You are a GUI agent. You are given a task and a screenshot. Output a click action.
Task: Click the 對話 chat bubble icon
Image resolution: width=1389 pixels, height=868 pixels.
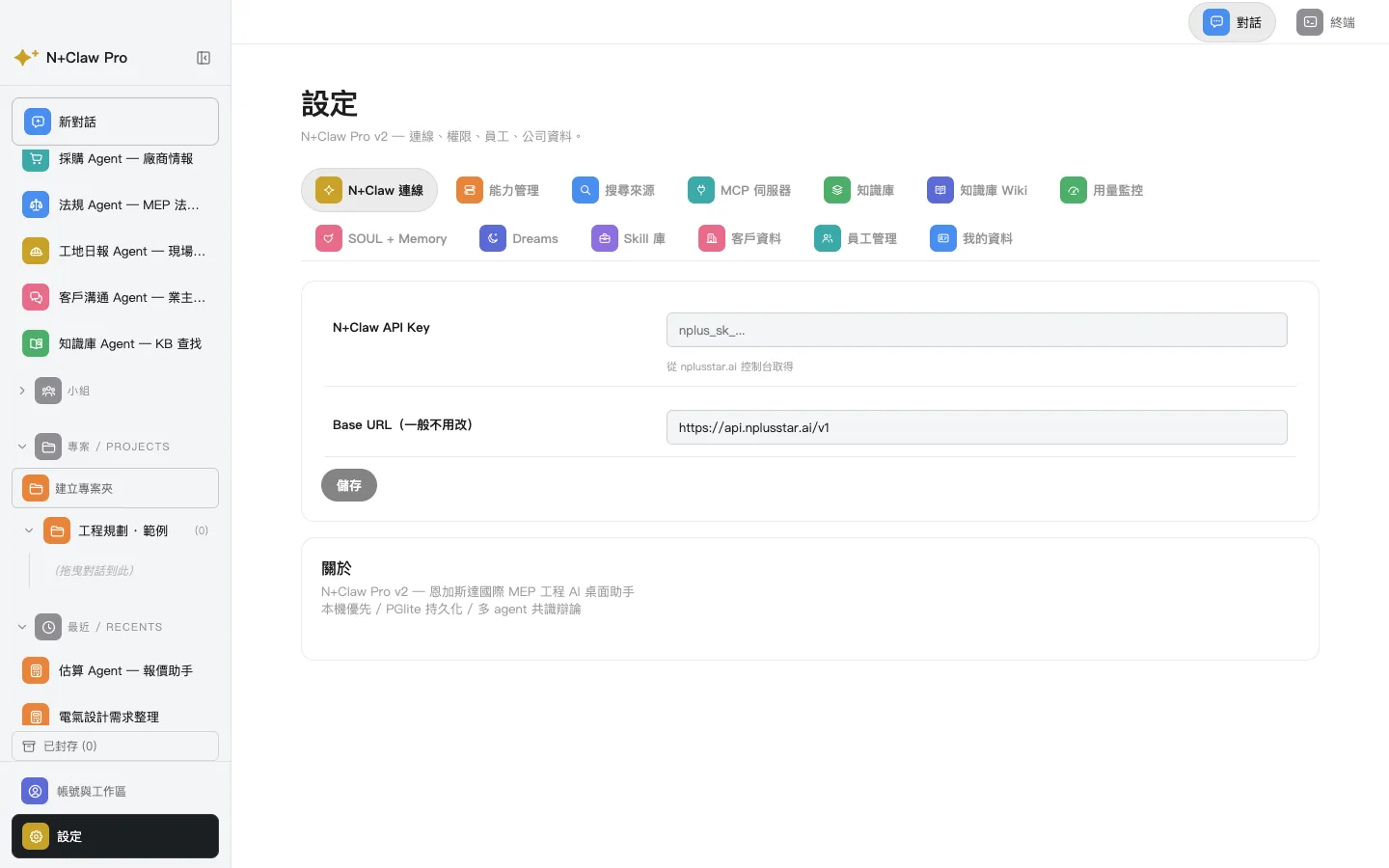coord(1216,22)
